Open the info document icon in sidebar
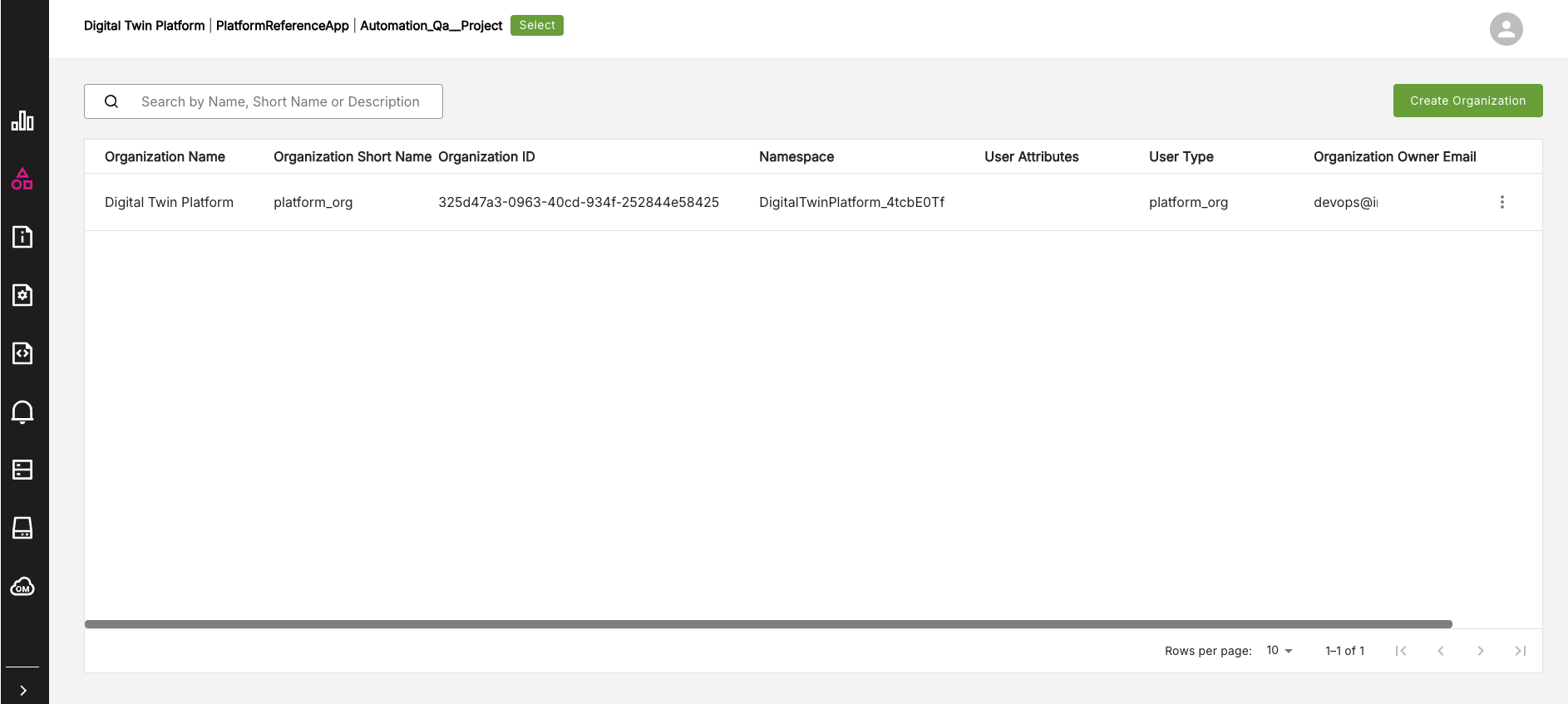The width and height of the screenshot is (1568, 704). click(22, 237)
